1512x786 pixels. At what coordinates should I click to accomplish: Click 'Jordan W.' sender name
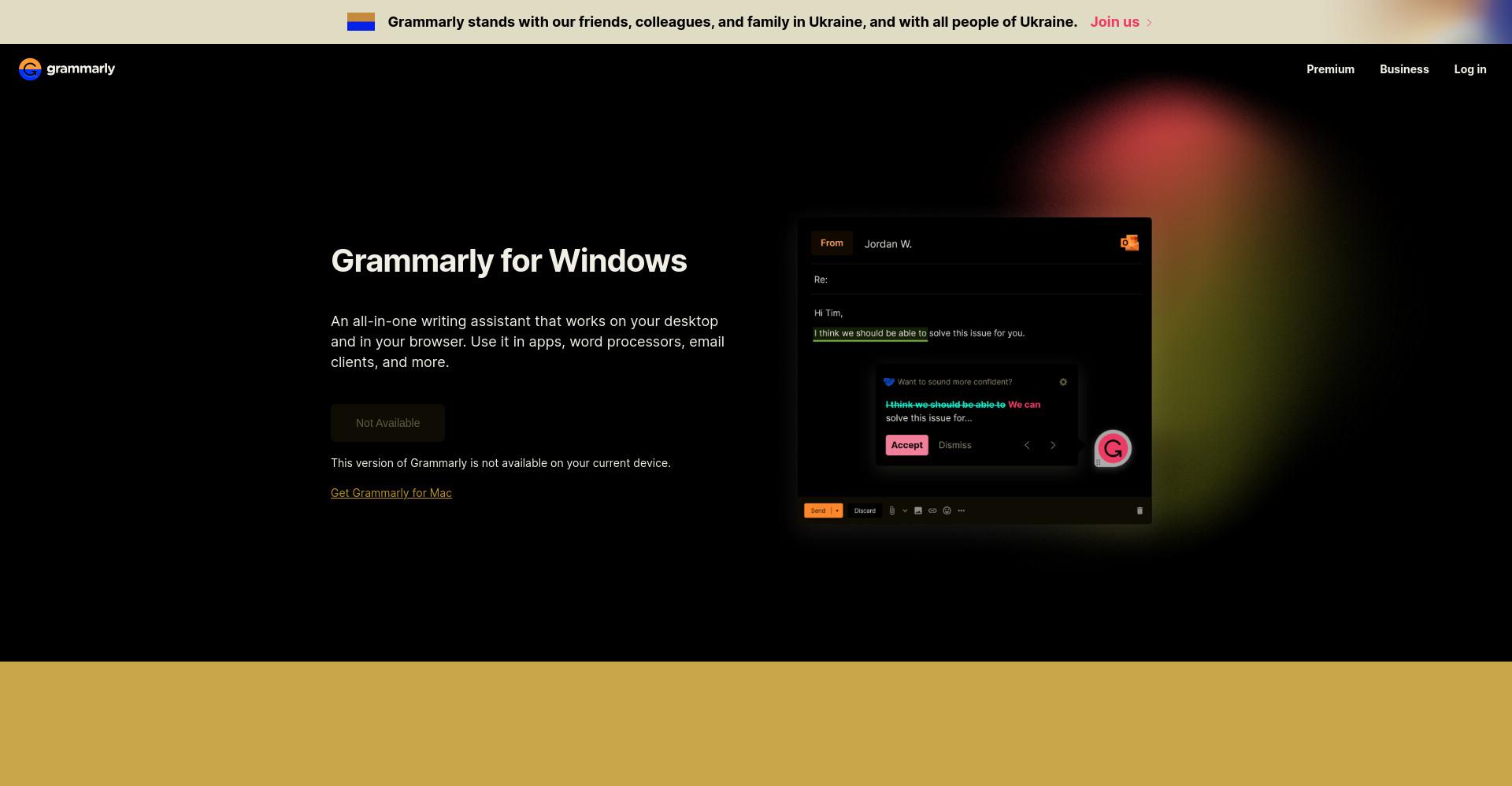click(888, 244)
